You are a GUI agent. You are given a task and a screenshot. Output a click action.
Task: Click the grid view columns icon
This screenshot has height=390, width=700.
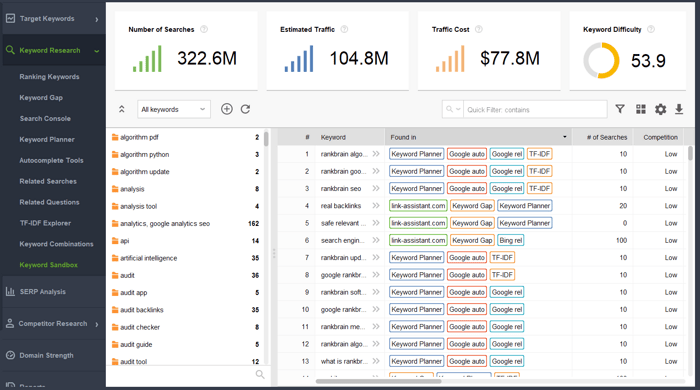coord(641,109)
